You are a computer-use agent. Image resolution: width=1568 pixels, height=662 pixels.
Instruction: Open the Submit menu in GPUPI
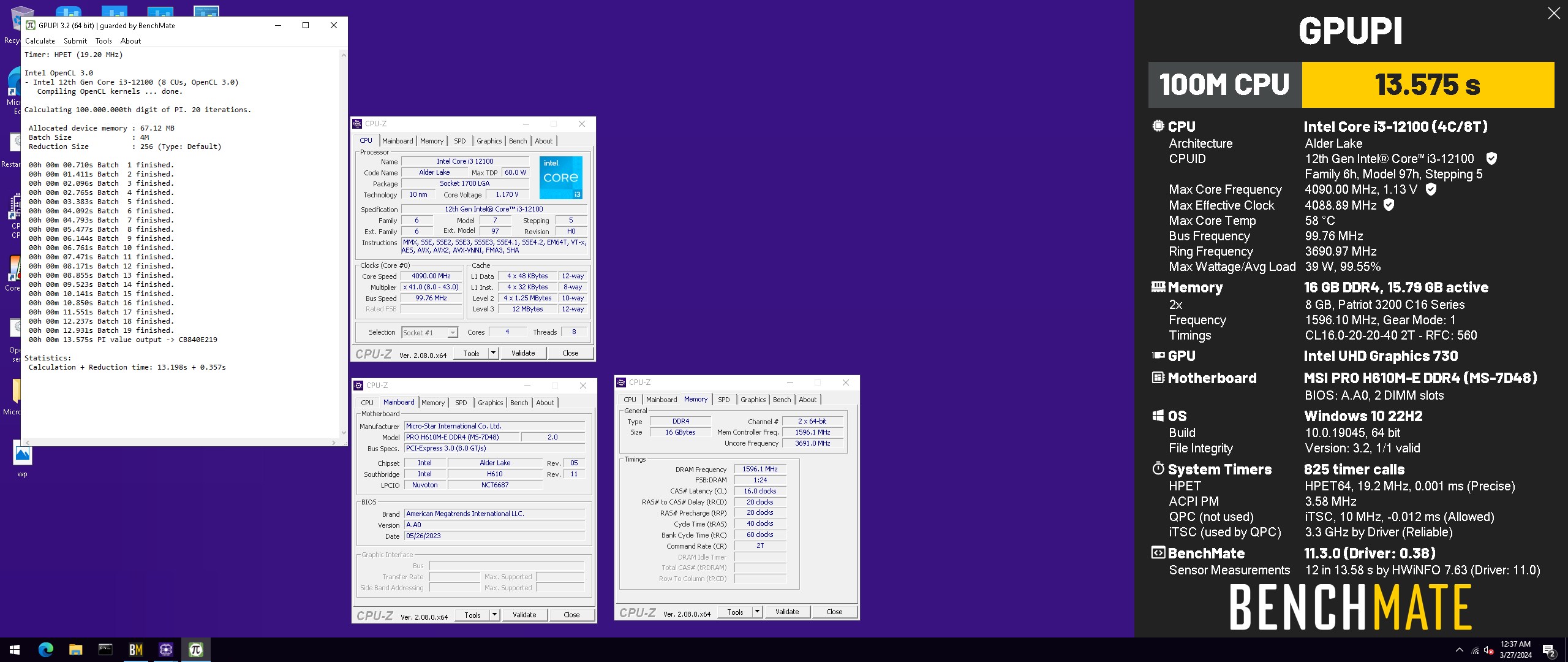click(x=75, y=41)
